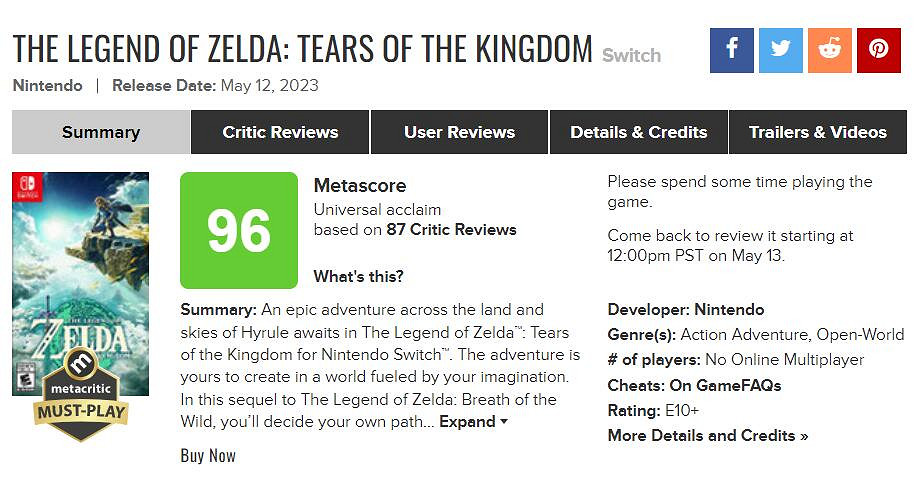Viewport: 920px width, 492px height.
Task: Click the Twitter share icon
Action: (781, 50)
